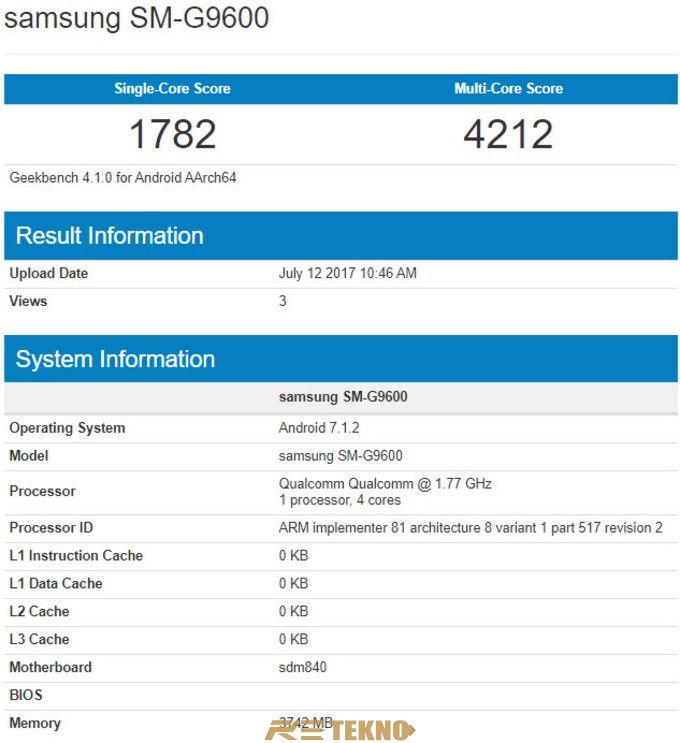Click the samsung SM-G9600 page title
This screenshot has height=743, width=680.
click(136, 18)
